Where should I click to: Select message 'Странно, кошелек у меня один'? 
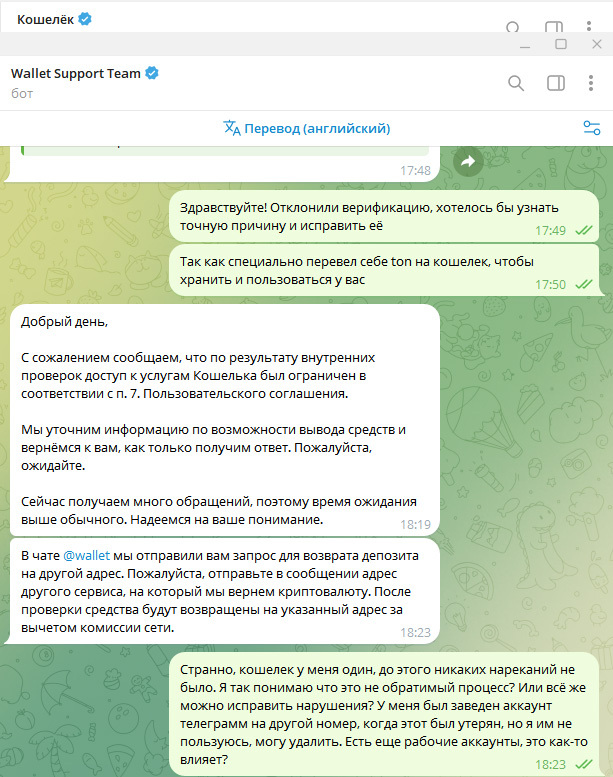pyautogui.click(x=384, y=714)
